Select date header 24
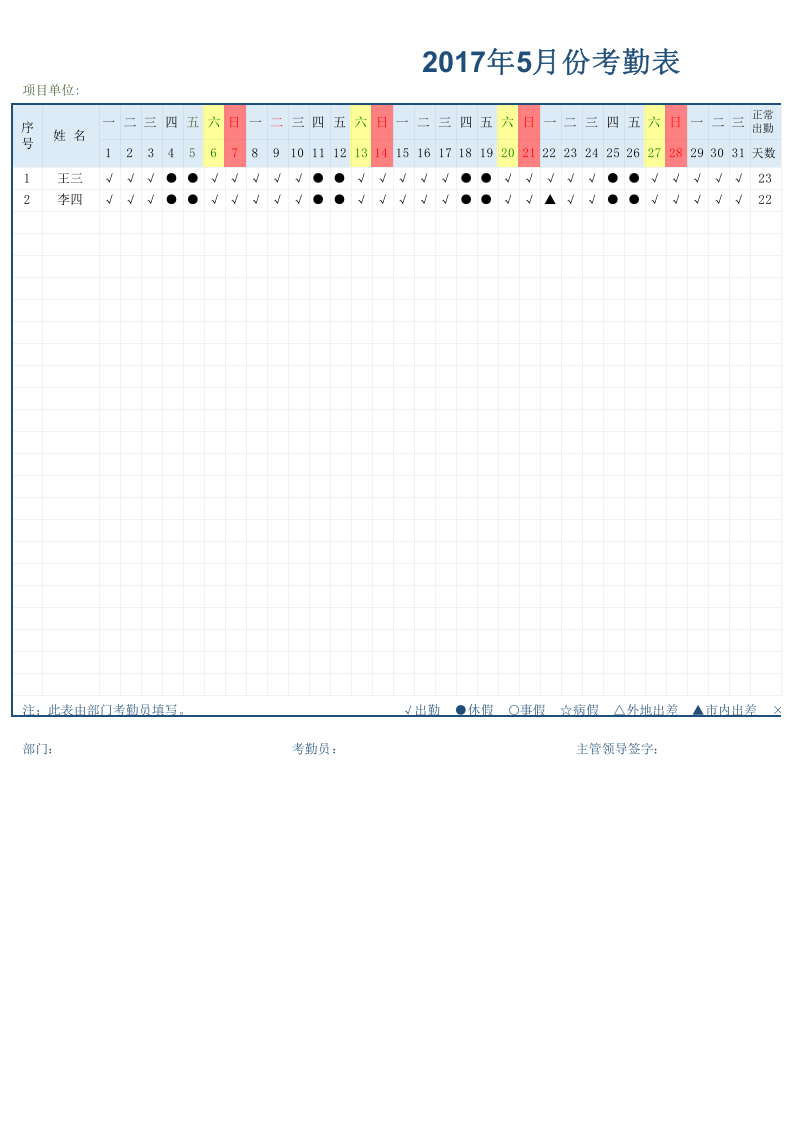This screenshot has height=1122, width=793. point(592,153)
